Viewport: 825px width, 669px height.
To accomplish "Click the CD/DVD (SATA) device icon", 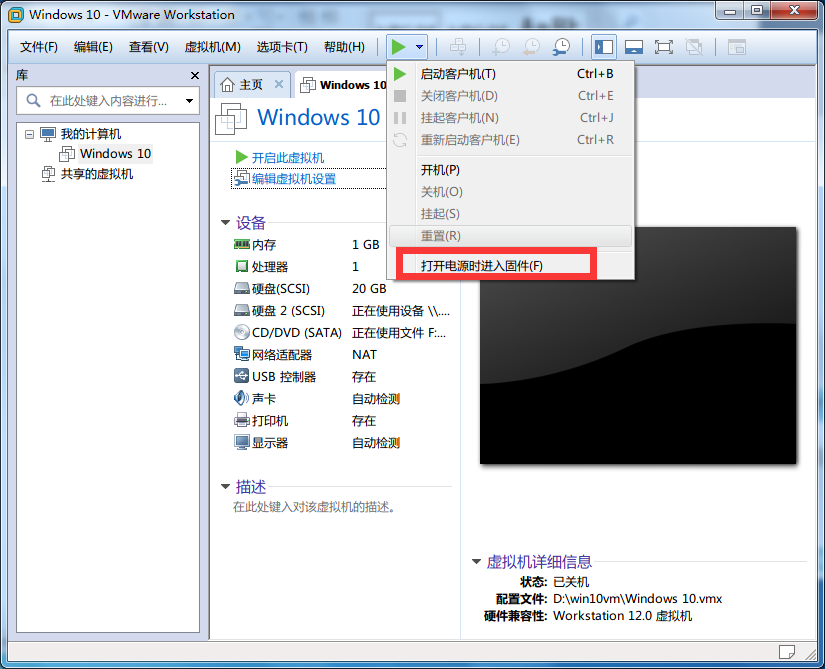I will [x=241, y=333].
